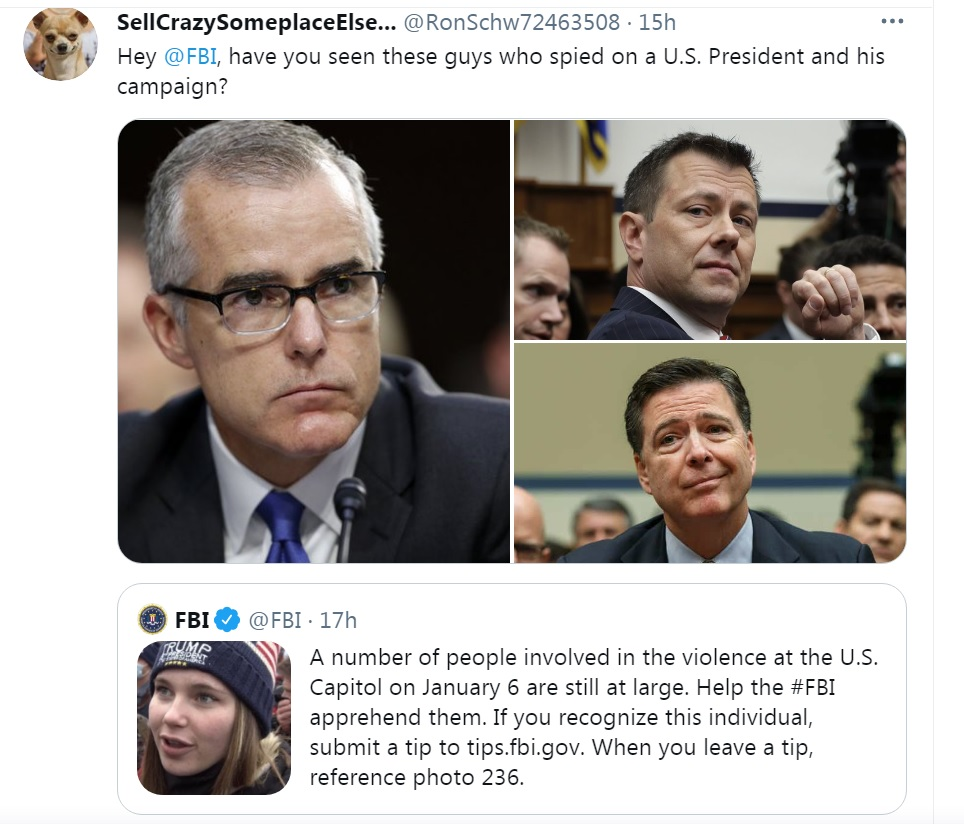
Task: Open the SellCrazySomeplaceElse profile name
Action: tap(255, 23)
